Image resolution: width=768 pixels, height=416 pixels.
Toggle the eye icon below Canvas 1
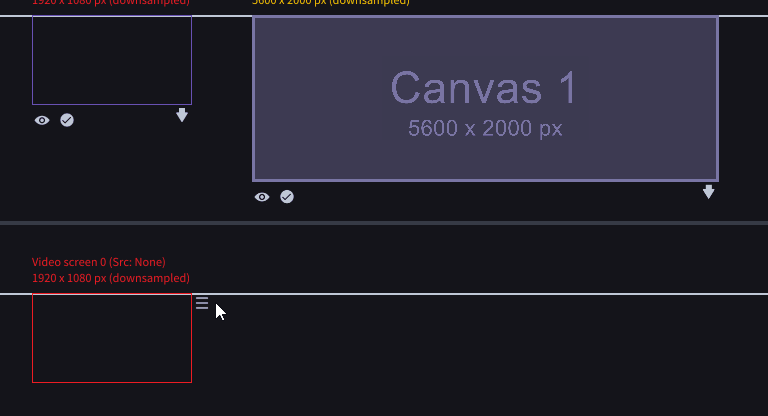coord(262,197)
